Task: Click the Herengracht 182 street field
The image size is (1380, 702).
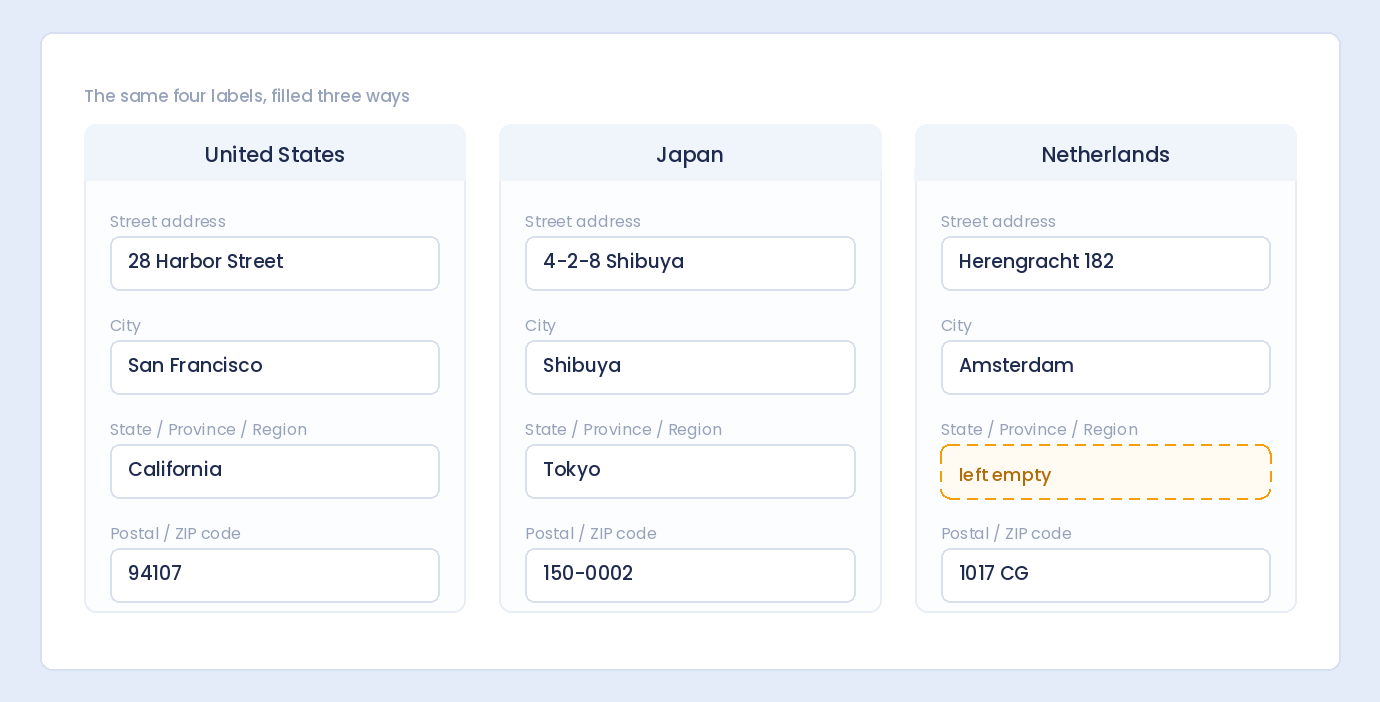Action: pos(1106,263)
